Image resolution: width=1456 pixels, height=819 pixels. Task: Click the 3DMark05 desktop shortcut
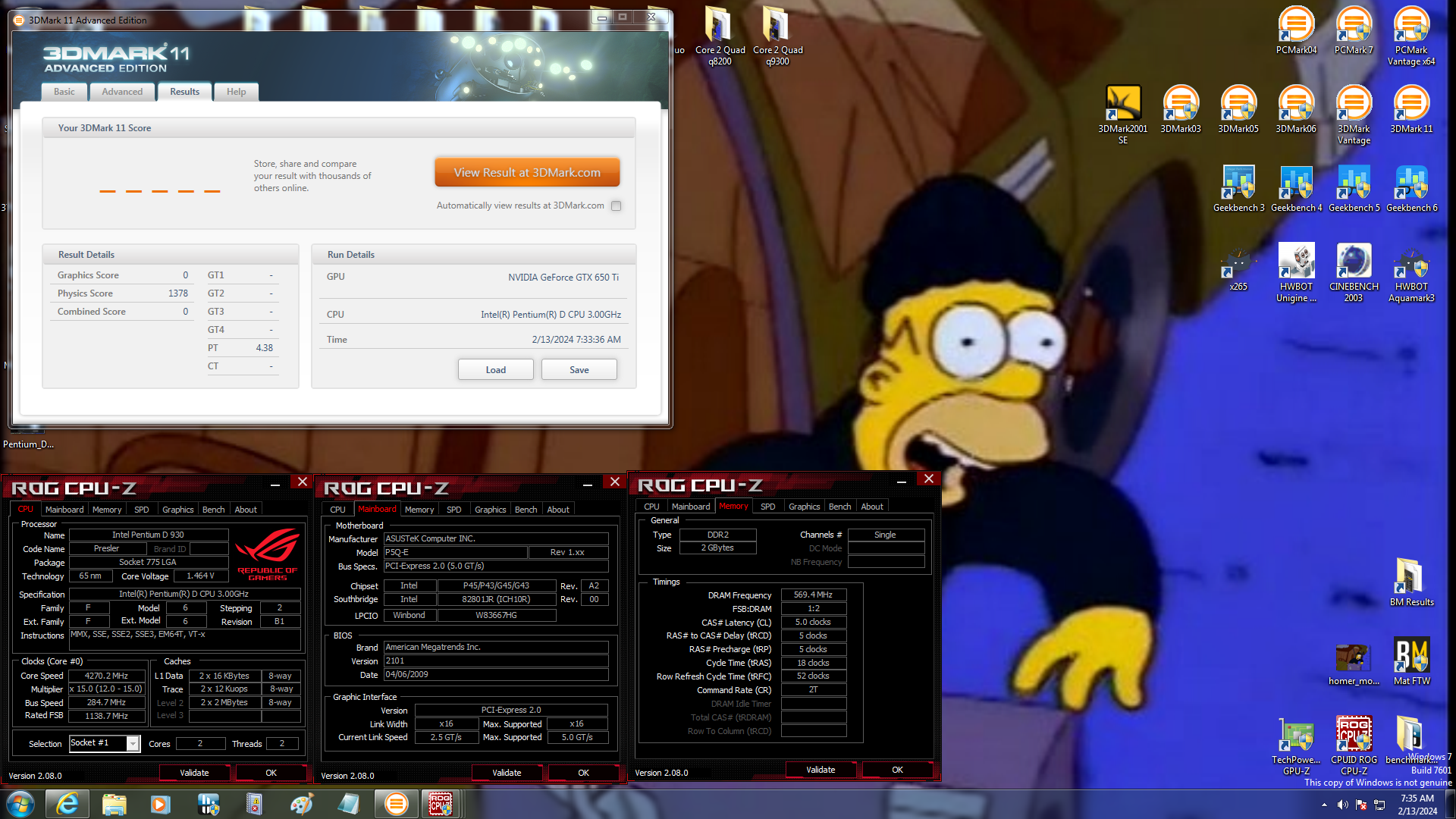pyautogui.click(x=1238, y=109)
